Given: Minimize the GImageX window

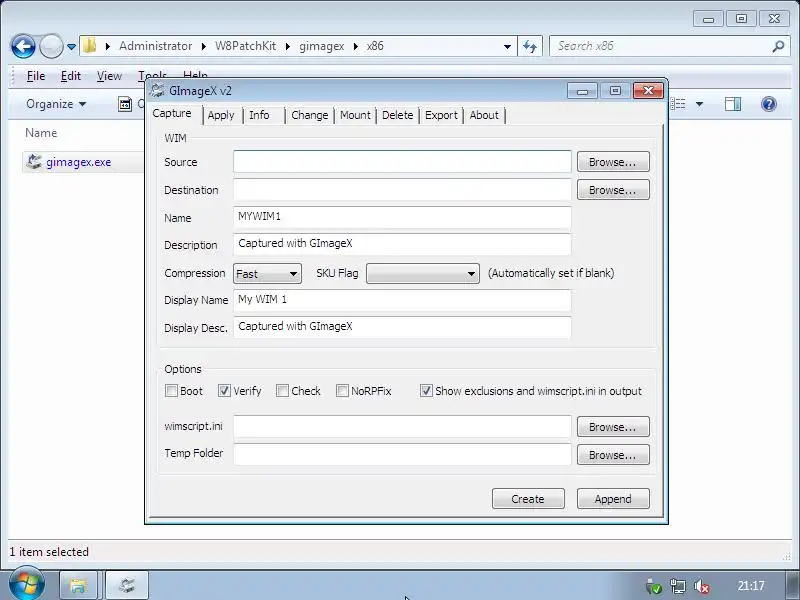Looking at the screenshot, I should click(582, 91).
